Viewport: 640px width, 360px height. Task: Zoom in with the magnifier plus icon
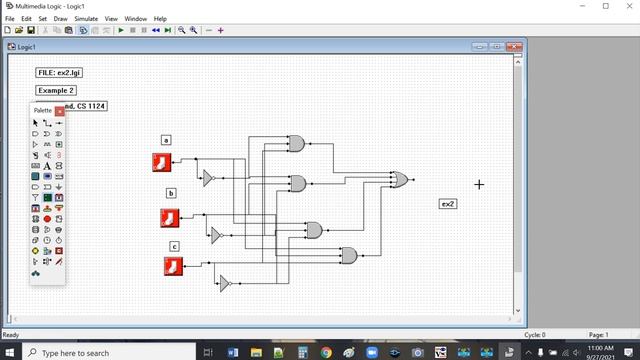coord(193,30)
